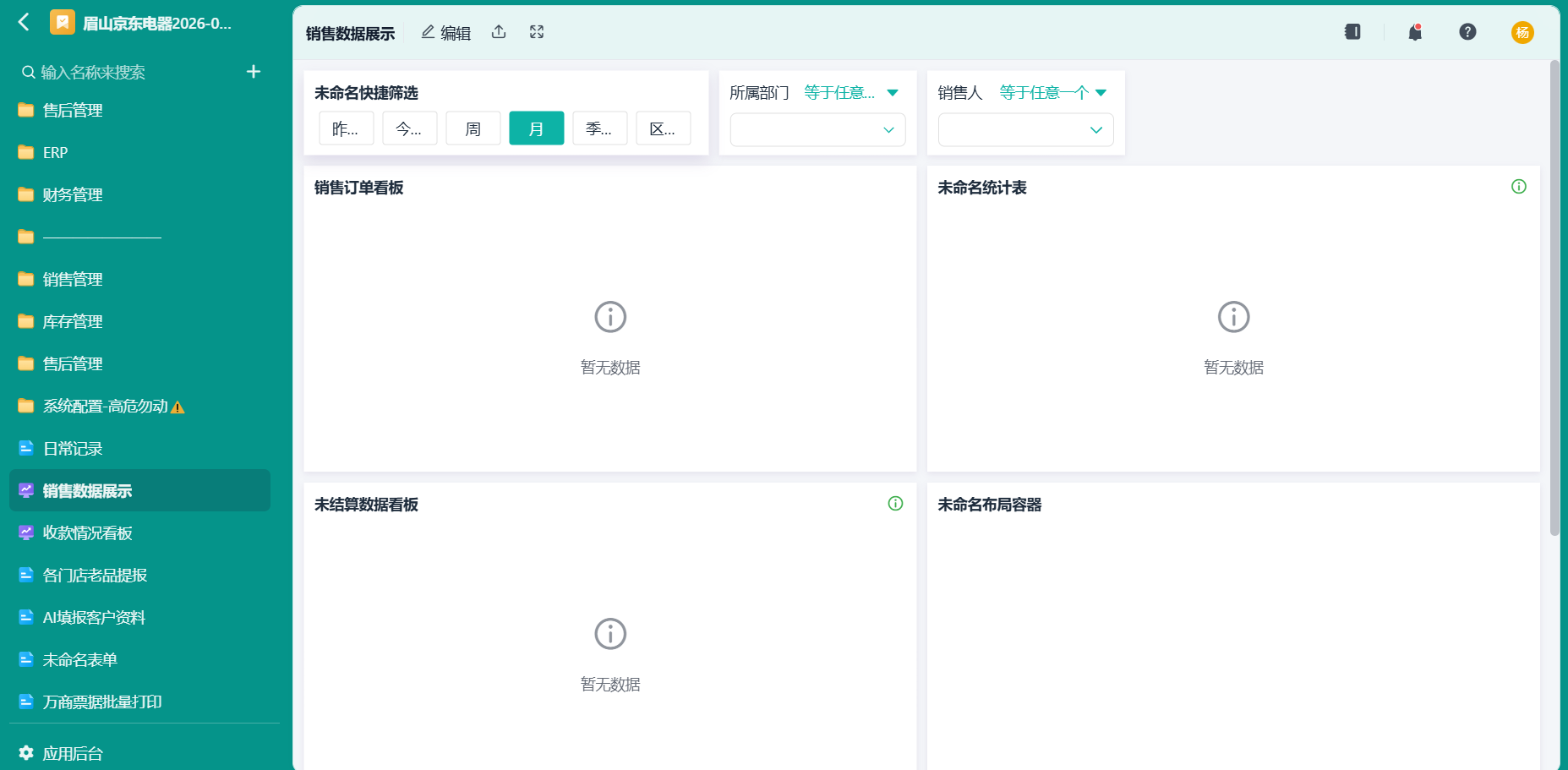This screenshot has height=770, width=1568.
Task: Open 万商票据批量打印 in sidebar
Action: coord(139,702)
